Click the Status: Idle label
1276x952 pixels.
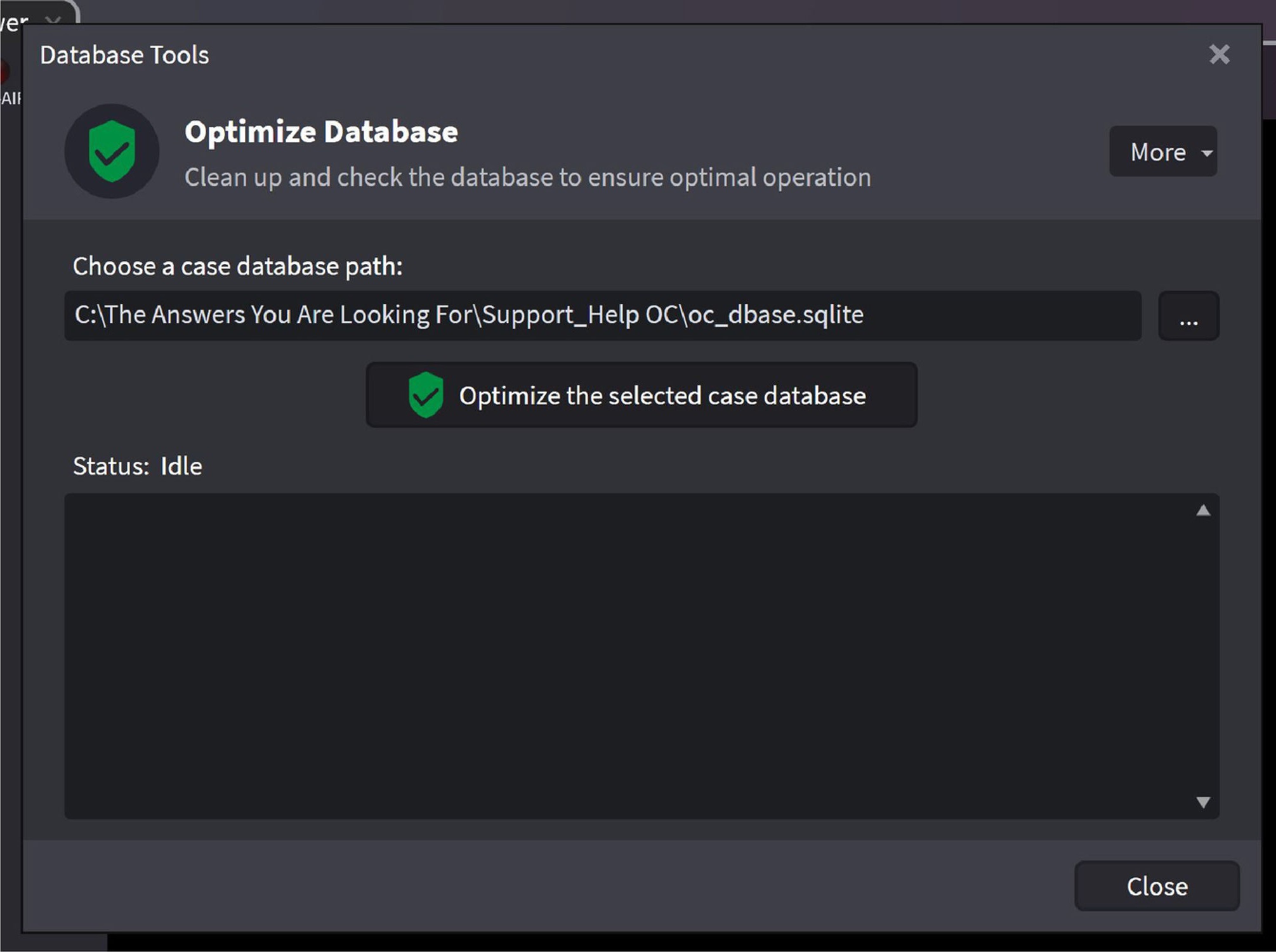137,466
